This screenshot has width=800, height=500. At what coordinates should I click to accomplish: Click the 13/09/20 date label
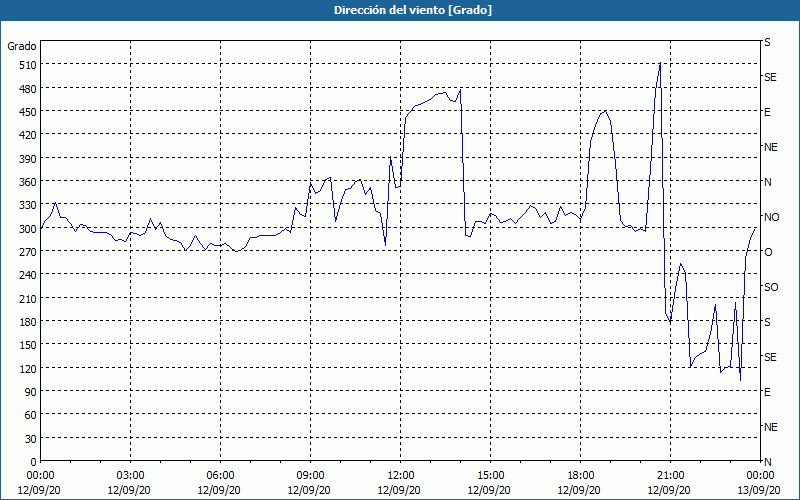pos(760,490)
